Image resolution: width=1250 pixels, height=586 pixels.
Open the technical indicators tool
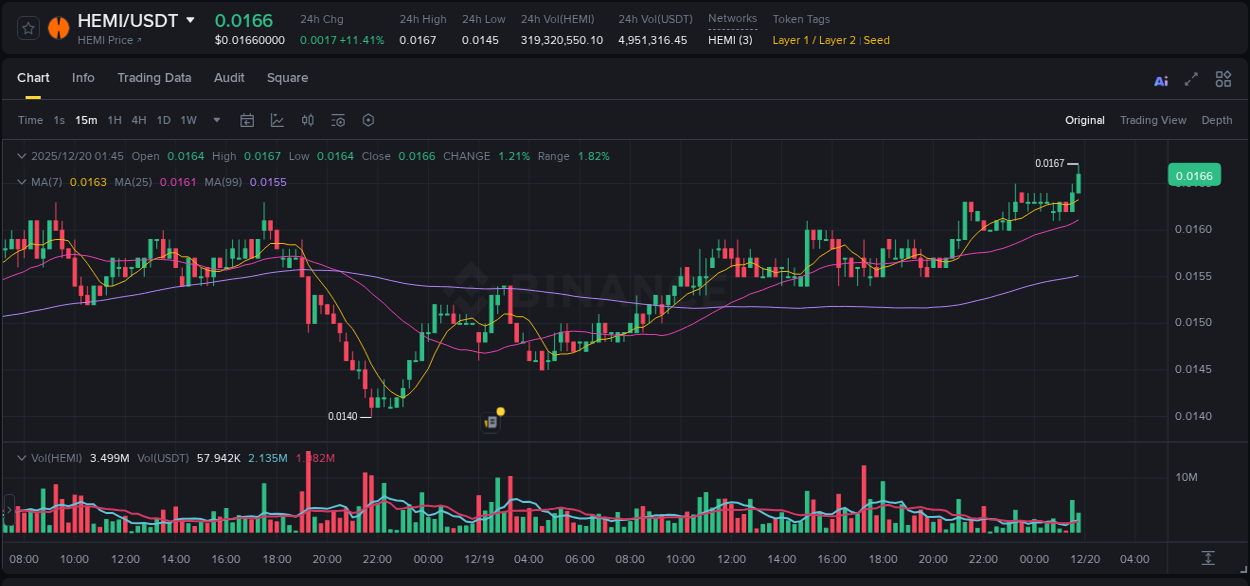tap(277, 120)
